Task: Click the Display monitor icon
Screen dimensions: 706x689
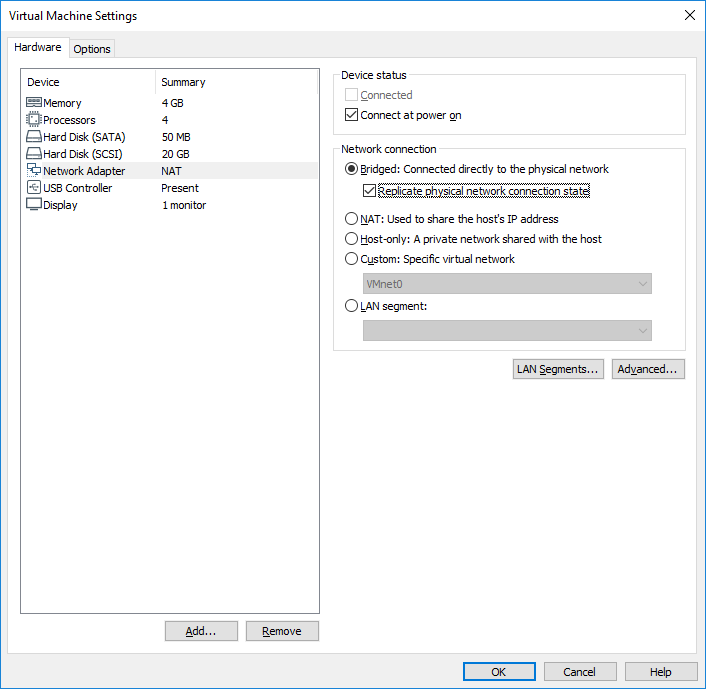Action: [x=34, y=204]
